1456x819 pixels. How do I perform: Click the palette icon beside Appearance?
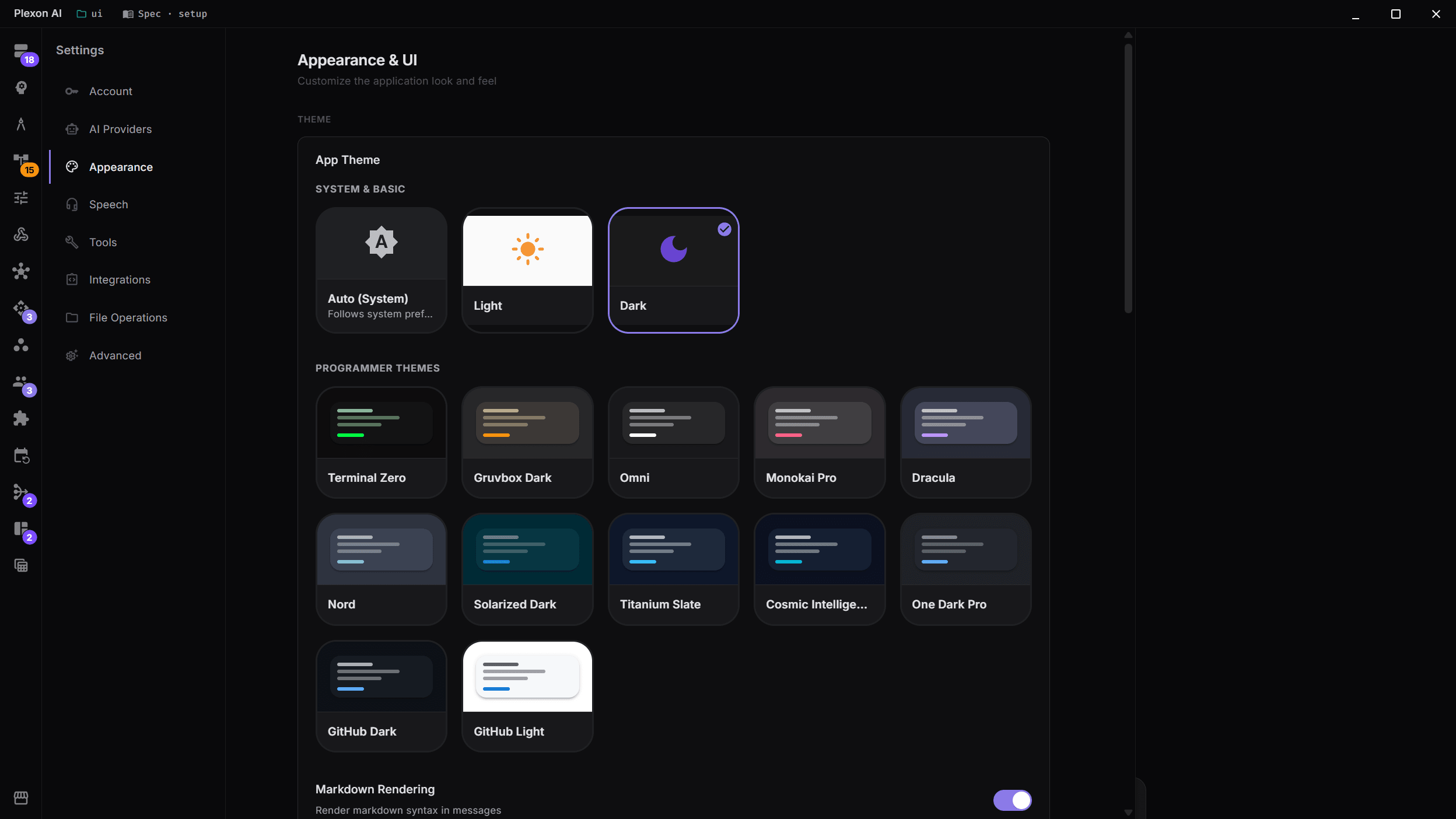72,167
